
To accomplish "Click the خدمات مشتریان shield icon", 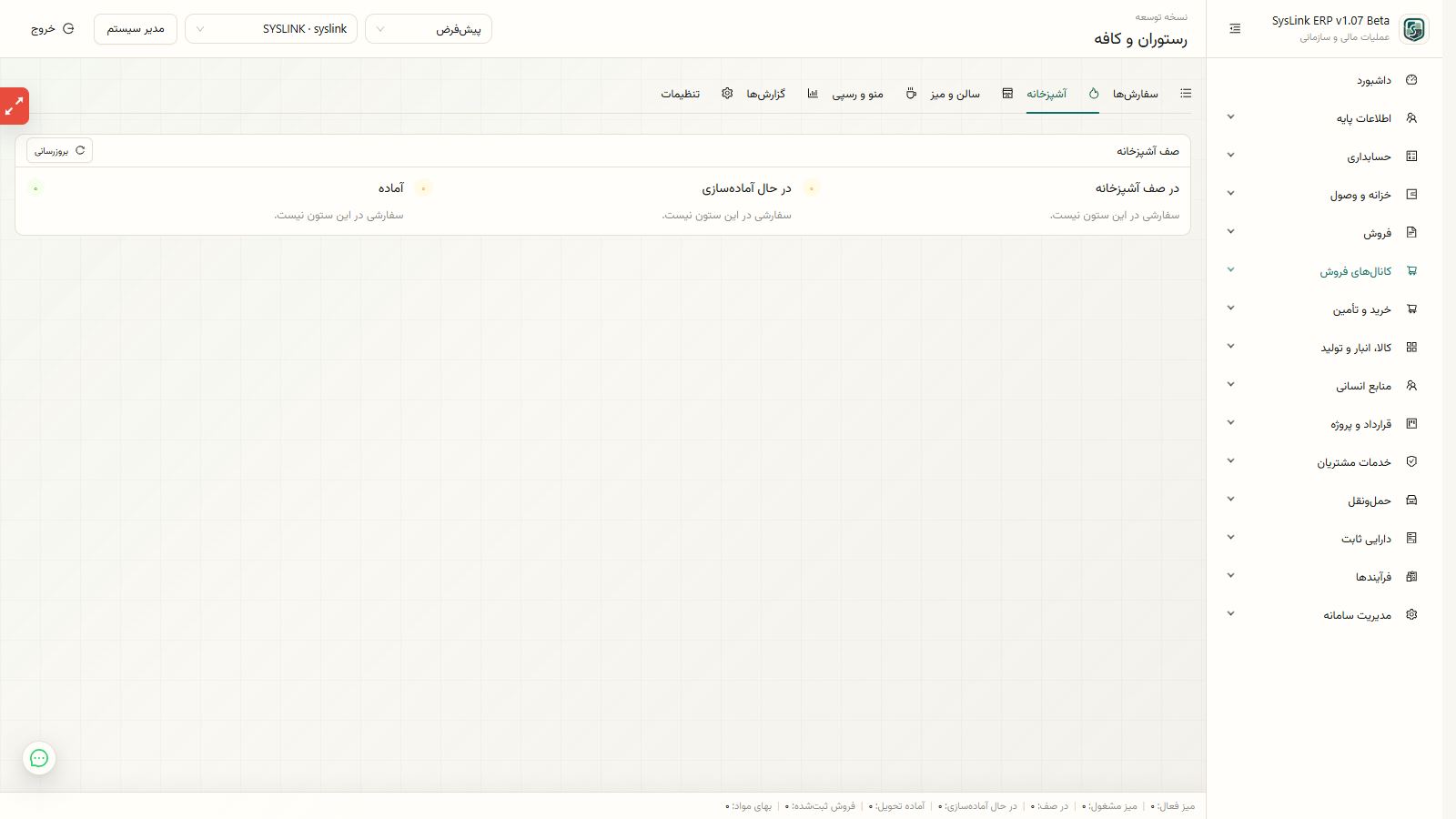I will point(1411,462).
